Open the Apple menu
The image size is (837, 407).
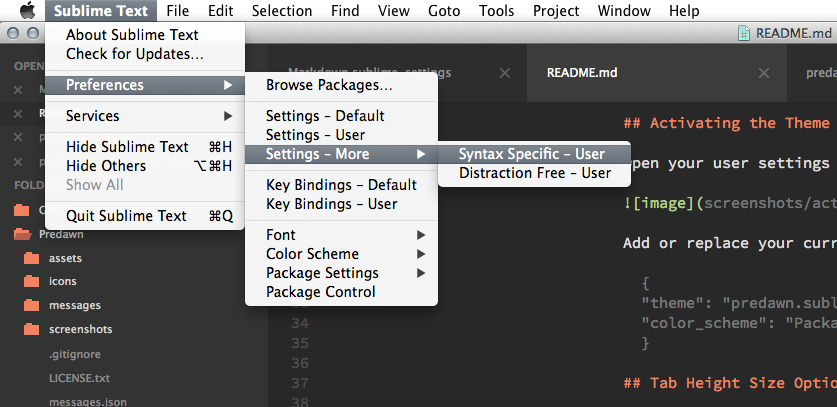[28, 10]
